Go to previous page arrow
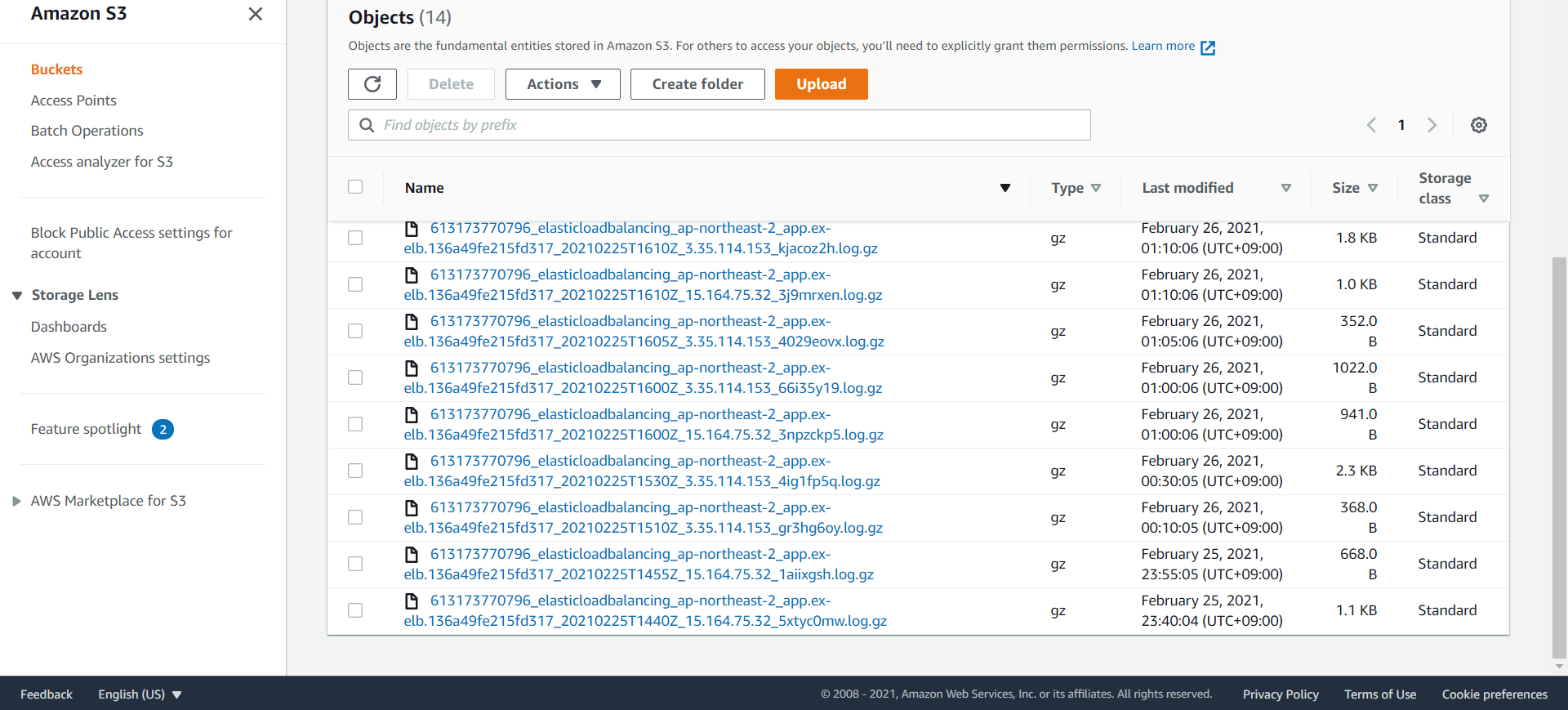Viewport: 1568px width, 710px height. click(1371, 125)
